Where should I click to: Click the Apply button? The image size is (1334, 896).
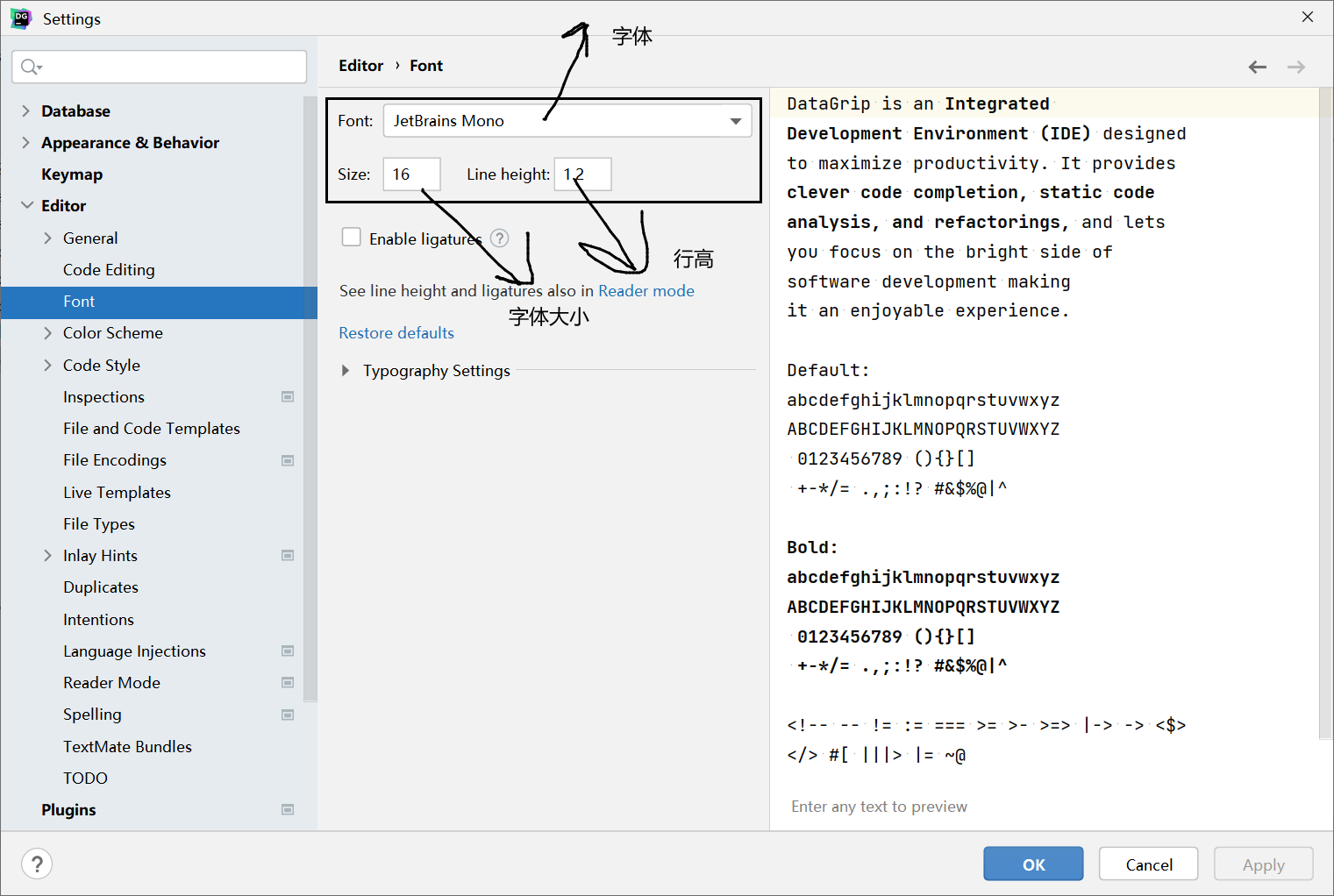coord(1264,864)
